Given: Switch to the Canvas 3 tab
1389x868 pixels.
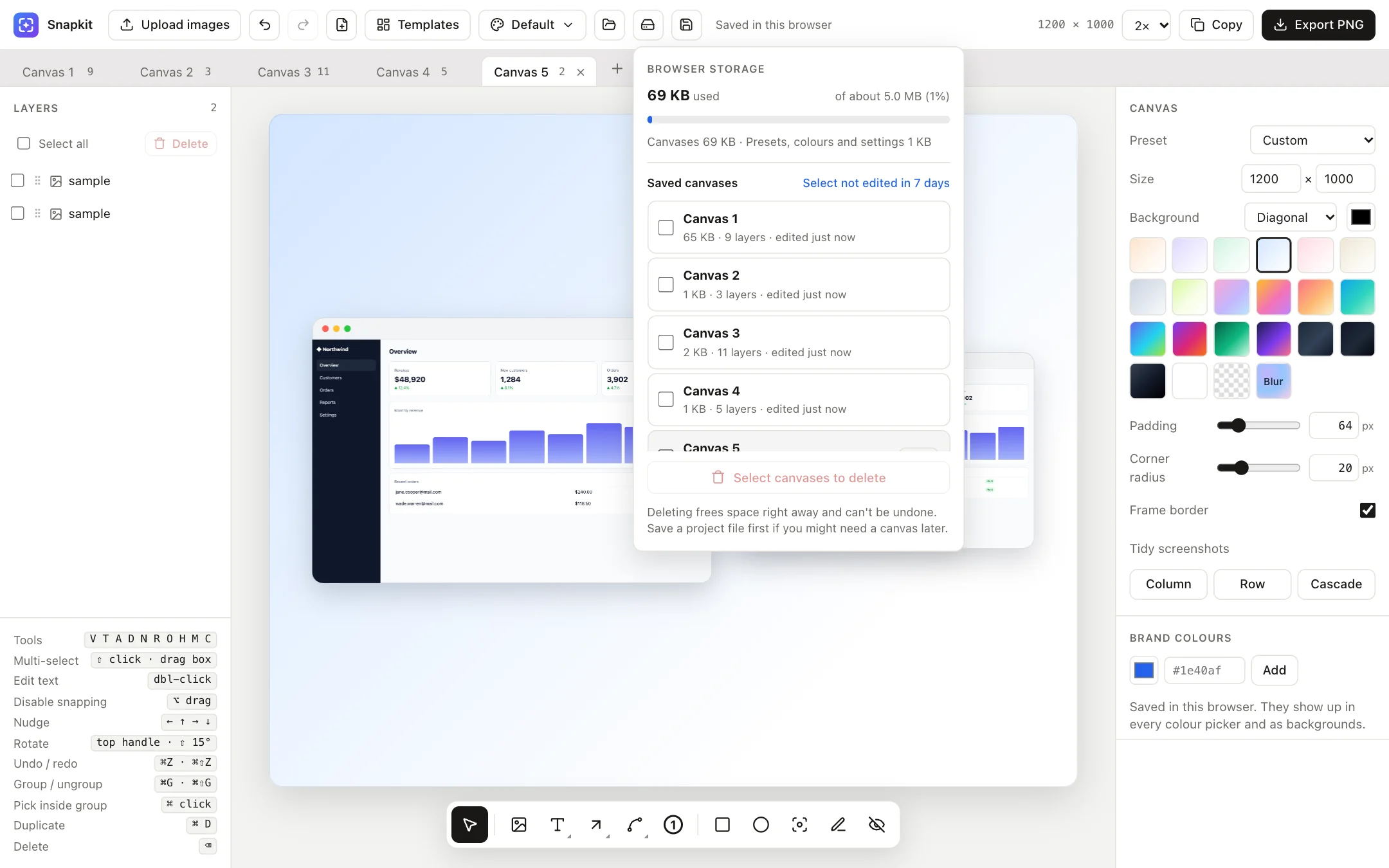Looking at the screenshot, I should (x=293, y=72).
